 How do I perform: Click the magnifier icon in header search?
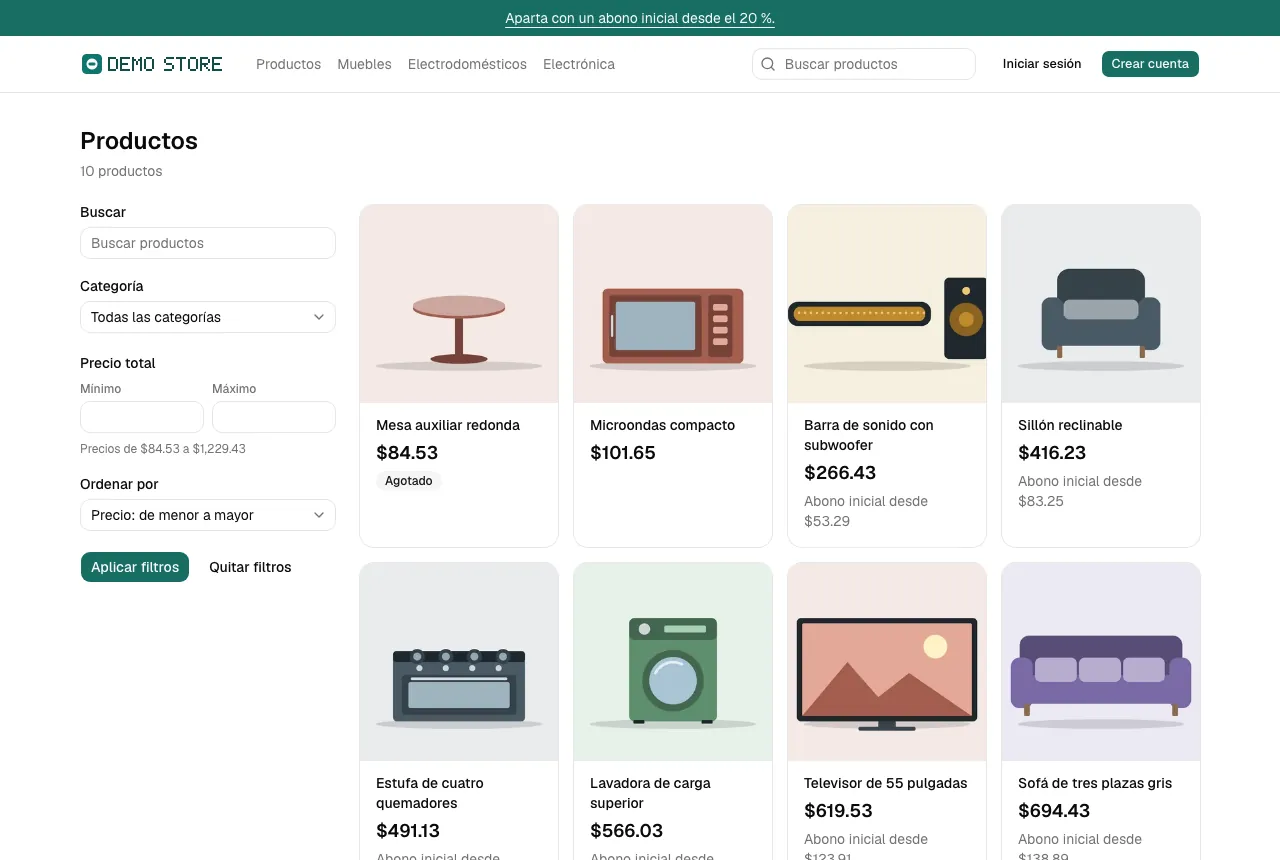click(768, 64)
